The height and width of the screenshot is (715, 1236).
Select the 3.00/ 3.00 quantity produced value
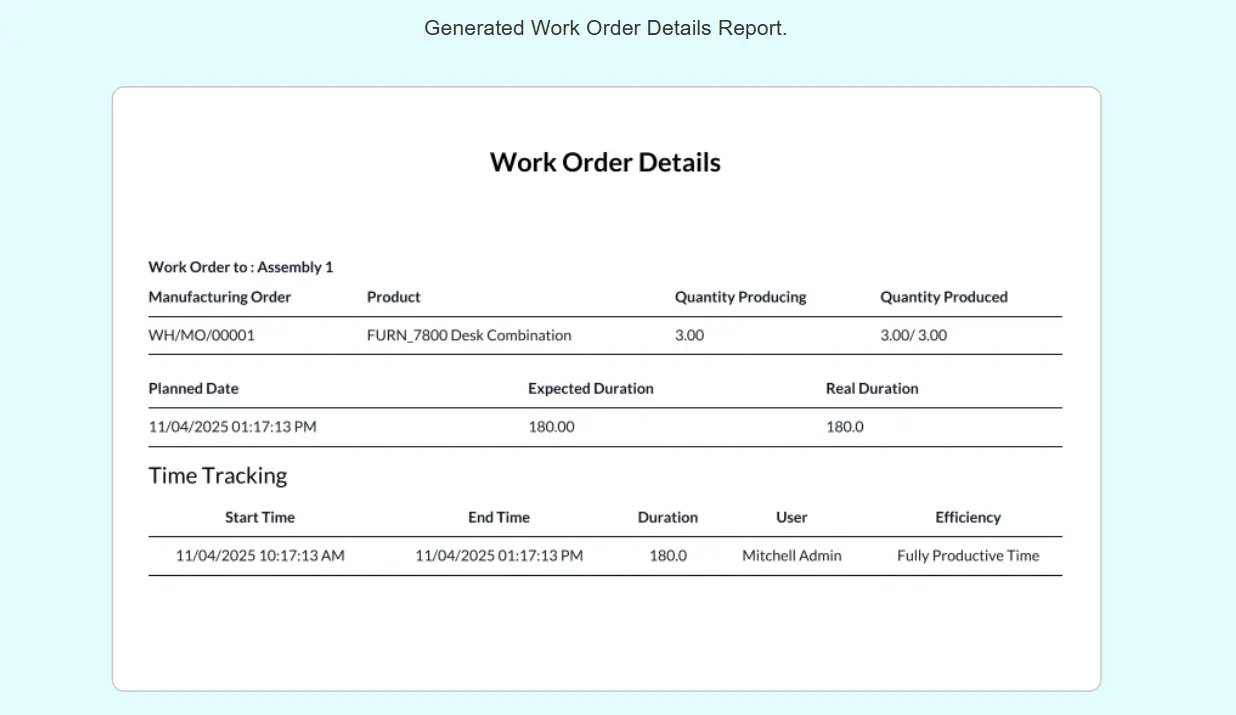pyautogui.click(x=913, y=335)
